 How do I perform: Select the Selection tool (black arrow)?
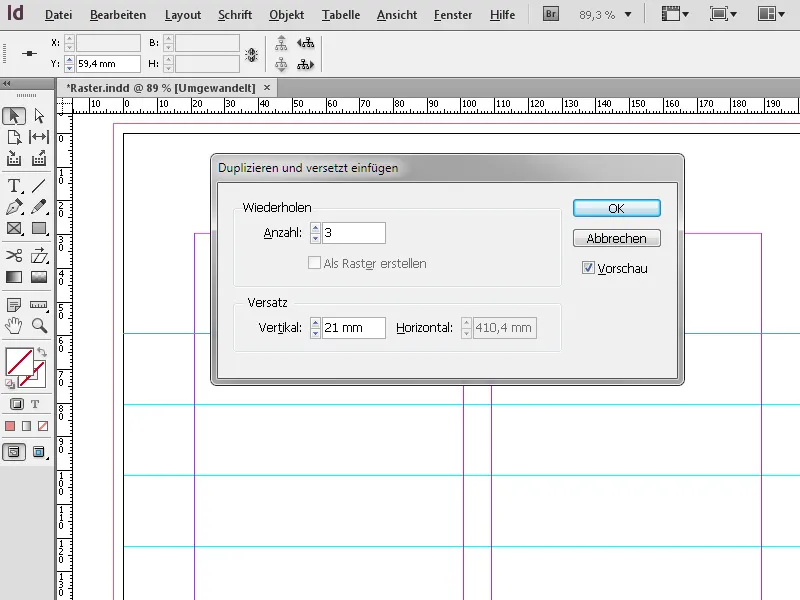tap(14, 116)
